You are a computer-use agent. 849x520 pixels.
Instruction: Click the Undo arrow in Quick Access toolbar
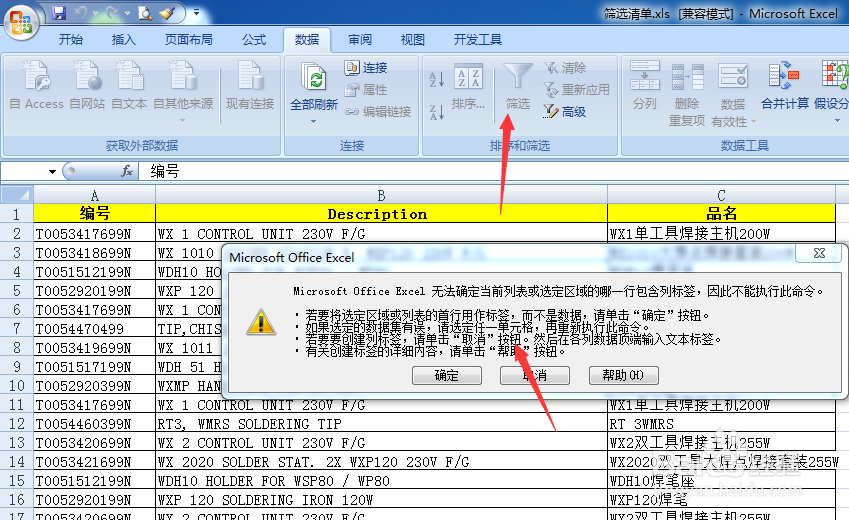click(x=82, y=13)
